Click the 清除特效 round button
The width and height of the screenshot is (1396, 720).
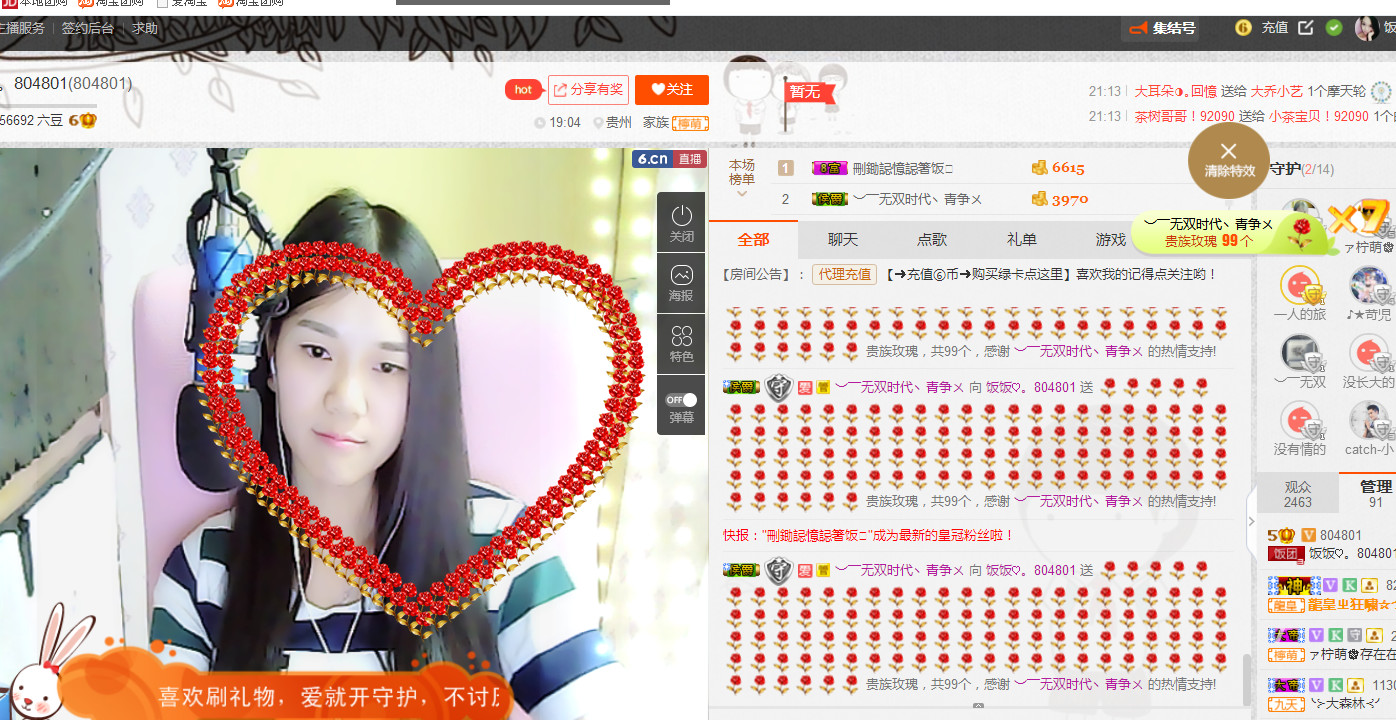pyautogui.click(x=1229, y=158)
